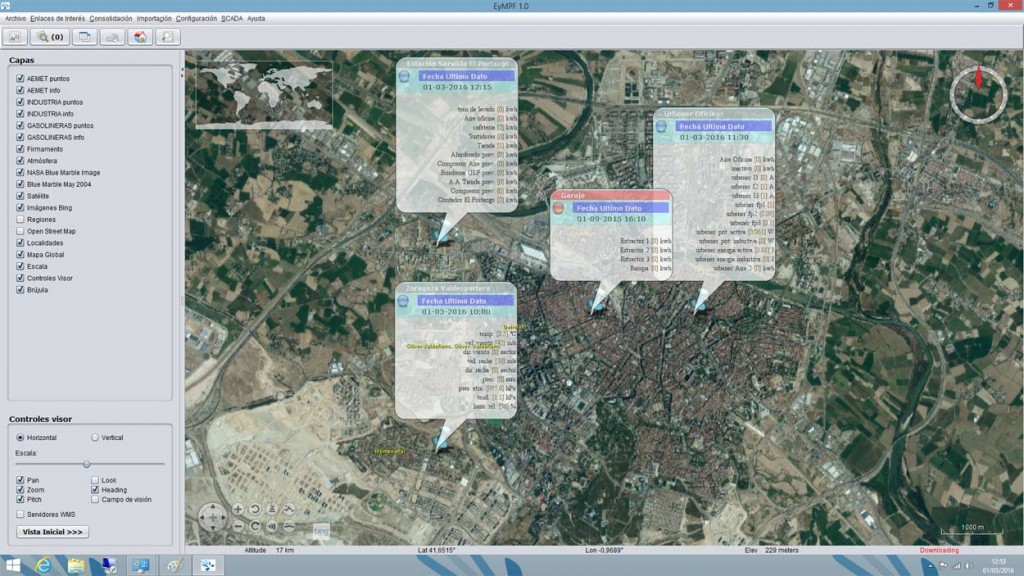Enable the Look control checkbox
The height and width of the screenshot is (576, 1024).
pyautogui.click(x=95, y=480)
